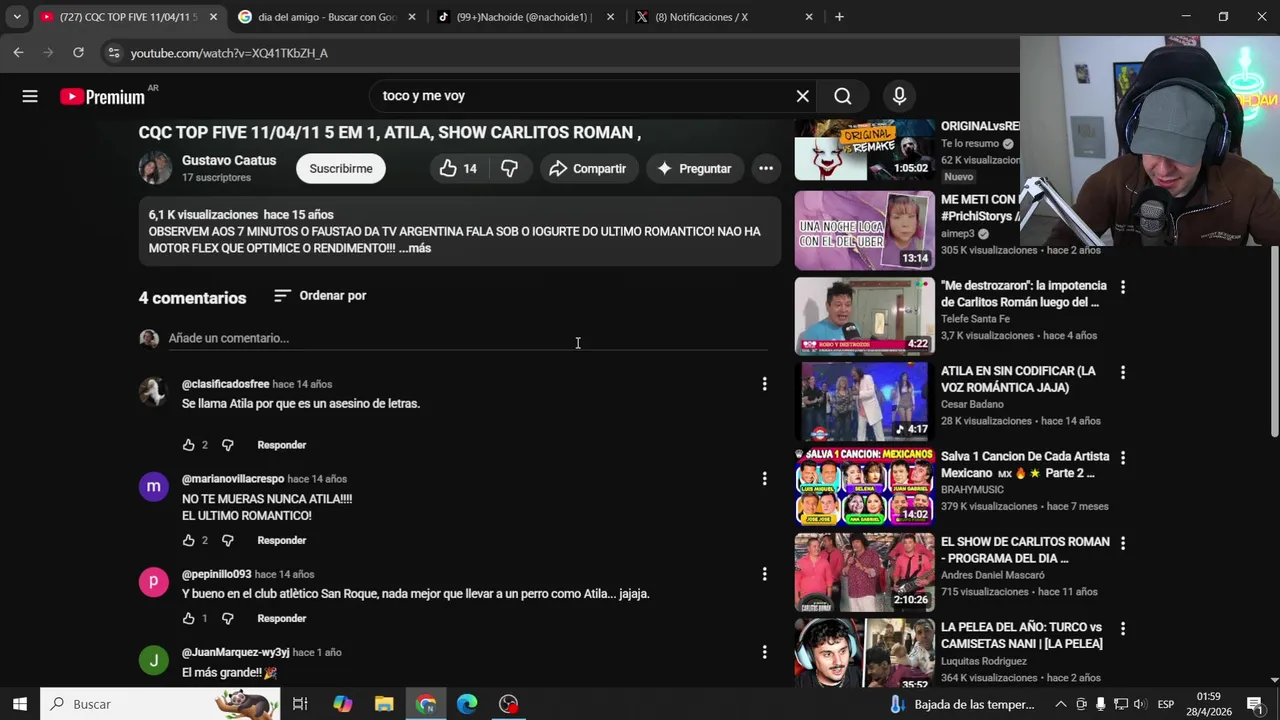Like the video with 14 likes
The image size is (1280, 720).
[458, 169]
